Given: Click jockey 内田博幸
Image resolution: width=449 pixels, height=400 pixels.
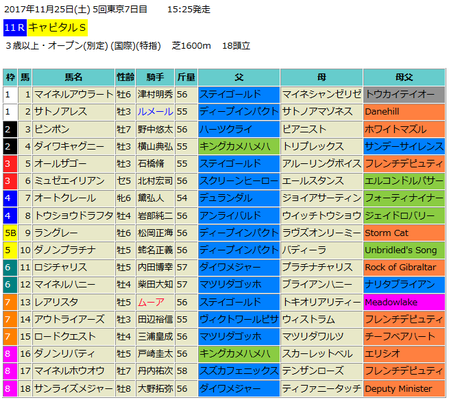Looking at the screenshot, I should 155,267.
